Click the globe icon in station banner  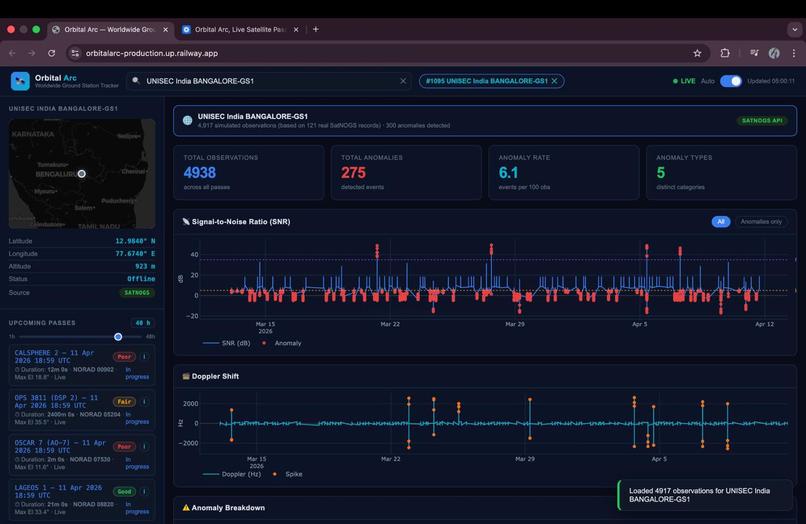pos(188,120)
